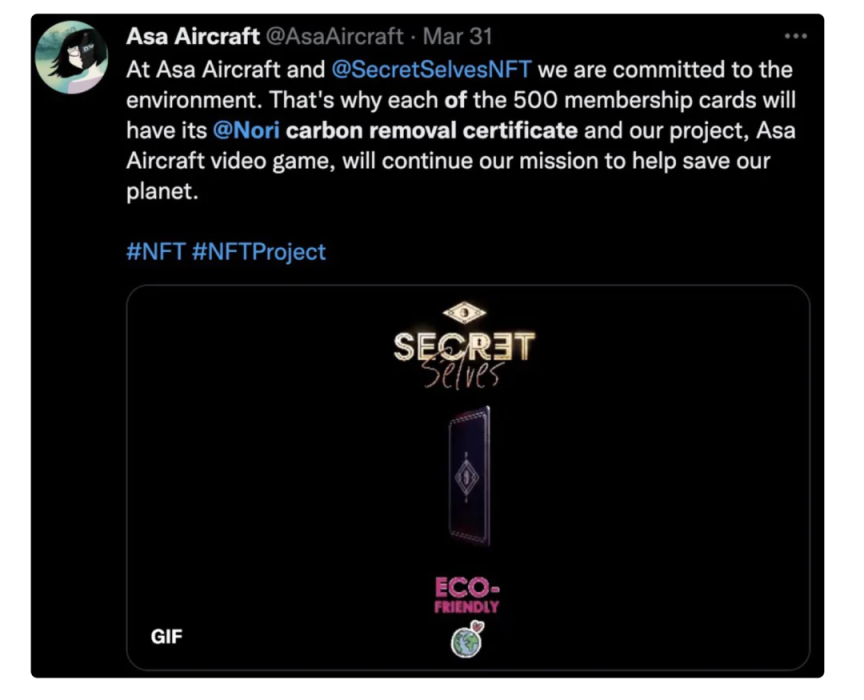Open the Asa Aircraft display name link
Screen dimensions: 864x700
pyautogui.click(x=193, y=36)
